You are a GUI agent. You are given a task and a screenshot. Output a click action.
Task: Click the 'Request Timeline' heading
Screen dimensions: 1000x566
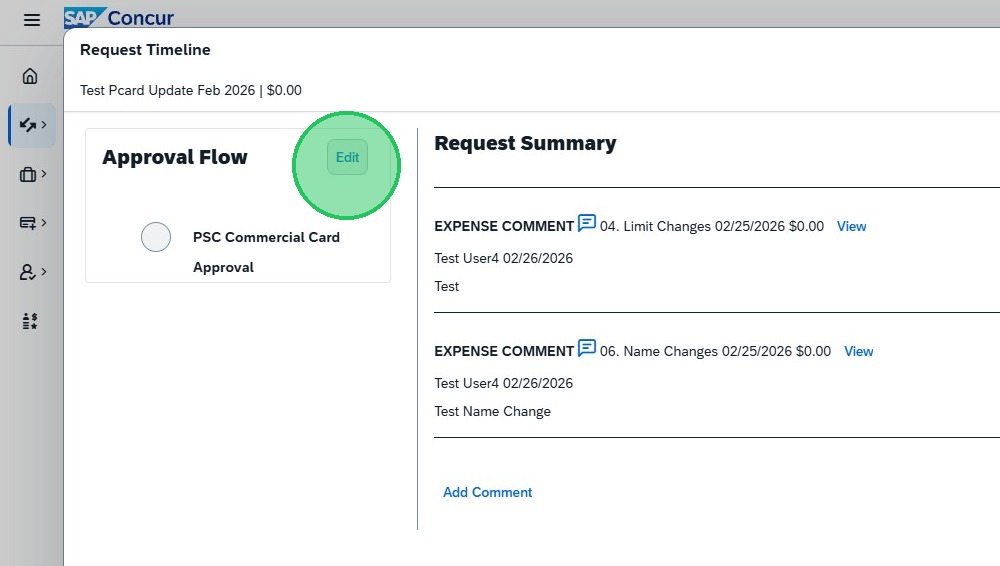tap(145, 50)
